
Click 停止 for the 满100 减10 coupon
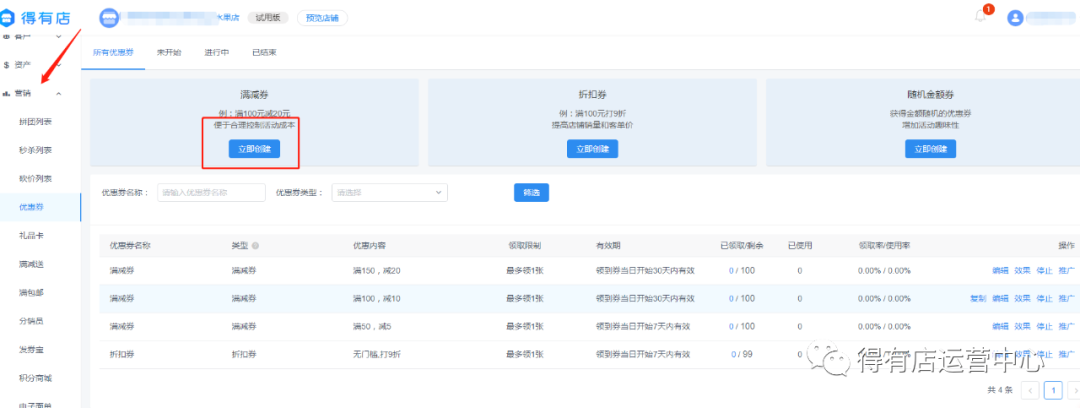point(1044,298)
